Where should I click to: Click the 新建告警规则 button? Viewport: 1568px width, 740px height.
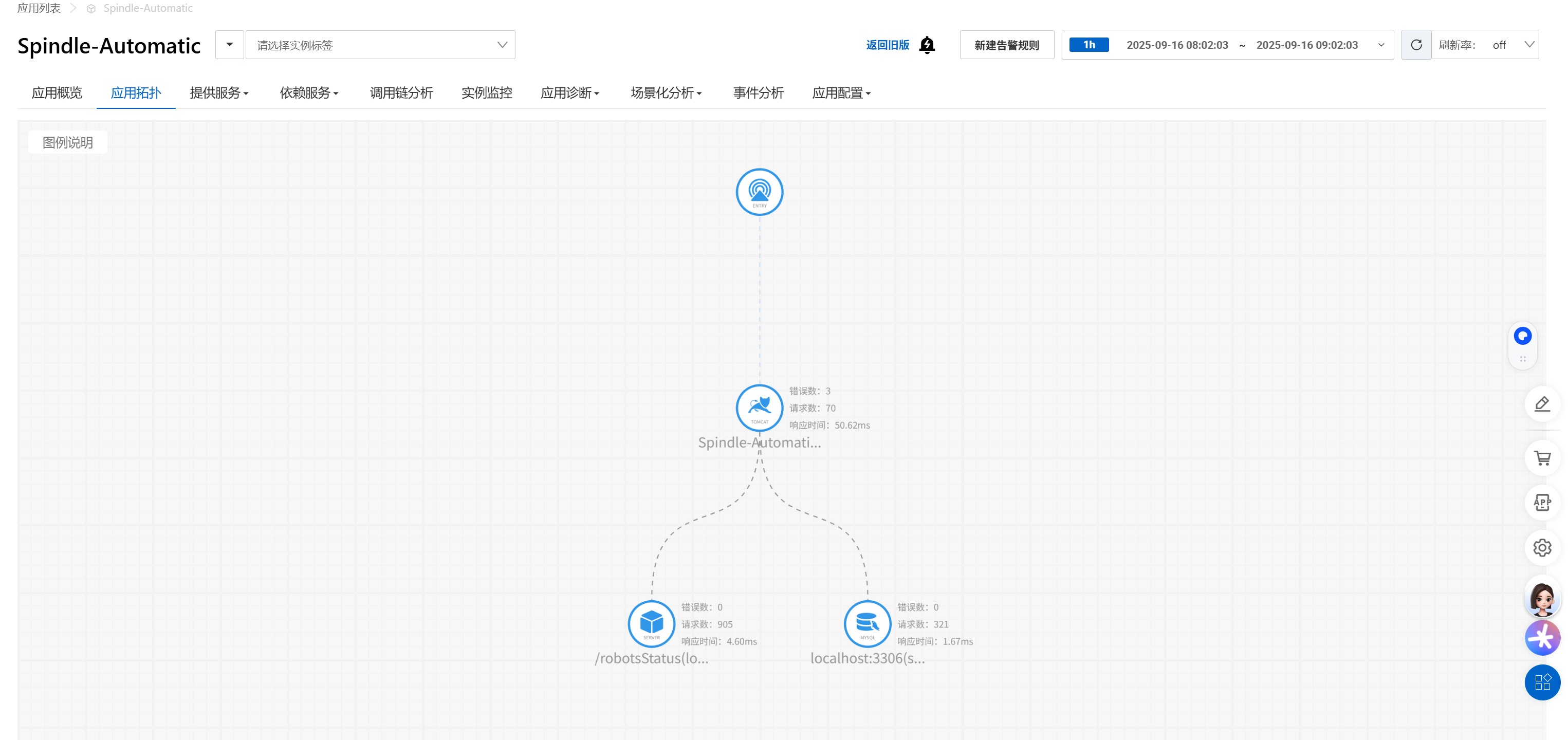point(1006,45)
